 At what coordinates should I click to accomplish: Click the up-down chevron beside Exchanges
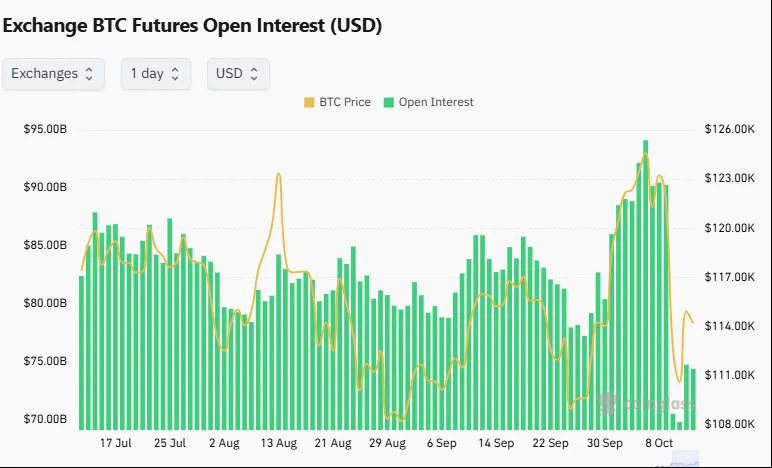[89, 74]
